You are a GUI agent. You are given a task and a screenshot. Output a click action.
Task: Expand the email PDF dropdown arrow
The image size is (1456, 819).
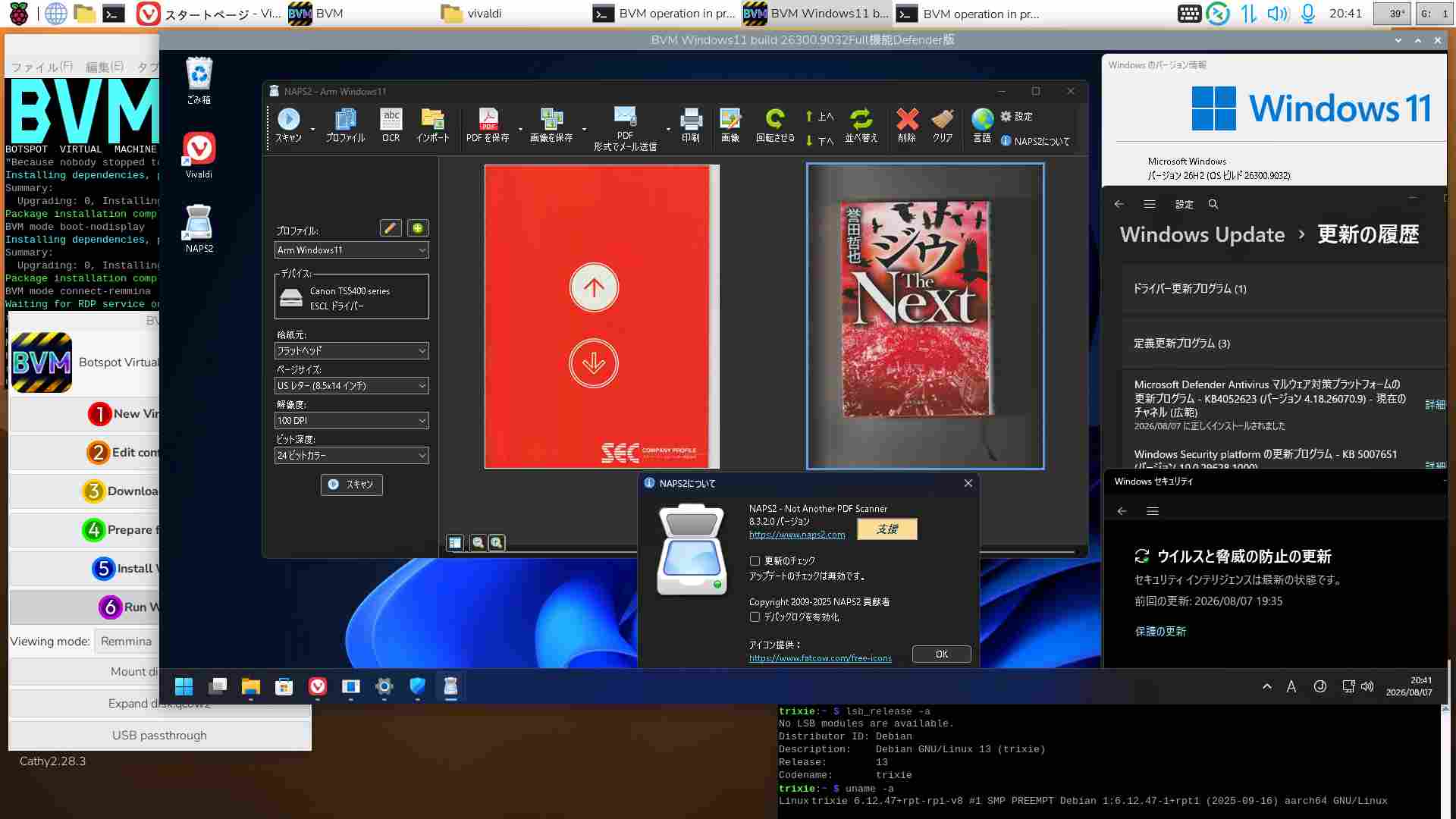click(668, 130)
